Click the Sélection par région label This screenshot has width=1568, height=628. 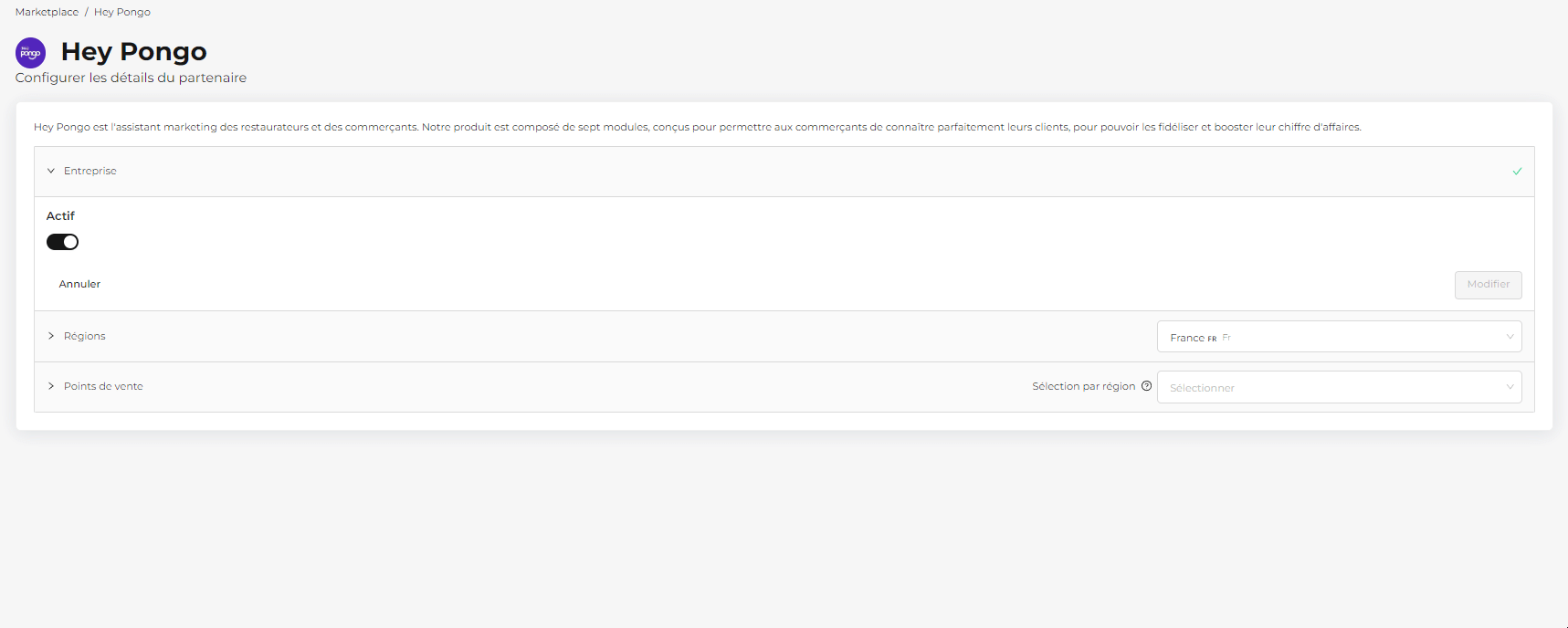[1084, 386]
